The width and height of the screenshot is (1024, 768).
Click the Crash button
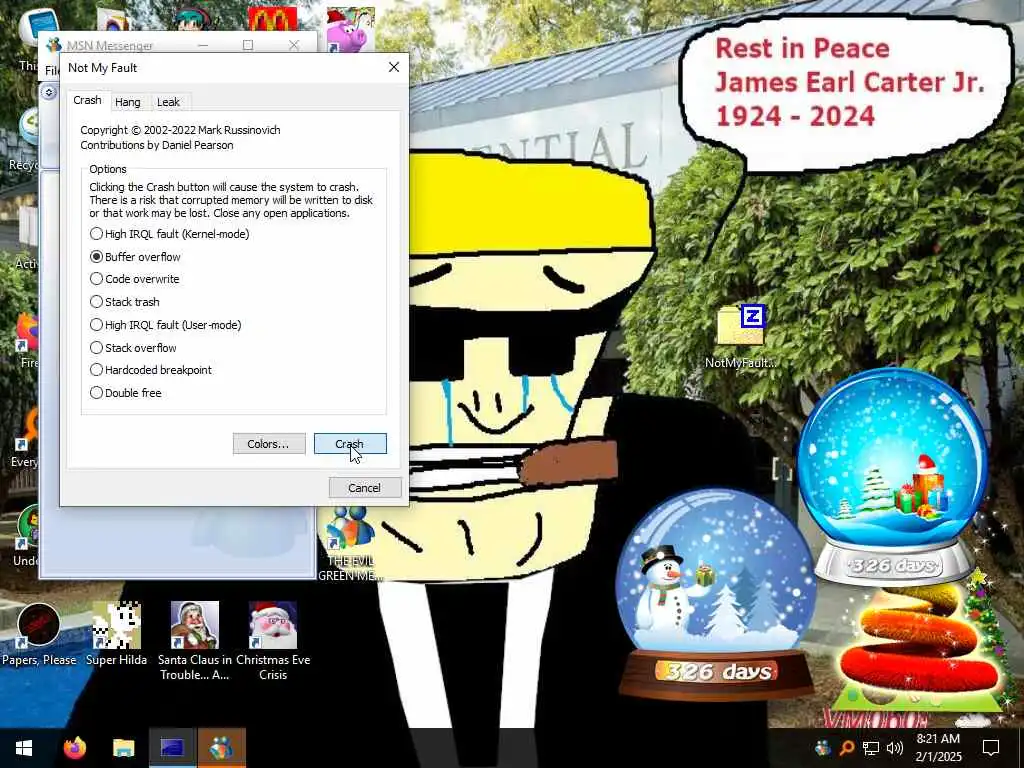click(350, 444)
